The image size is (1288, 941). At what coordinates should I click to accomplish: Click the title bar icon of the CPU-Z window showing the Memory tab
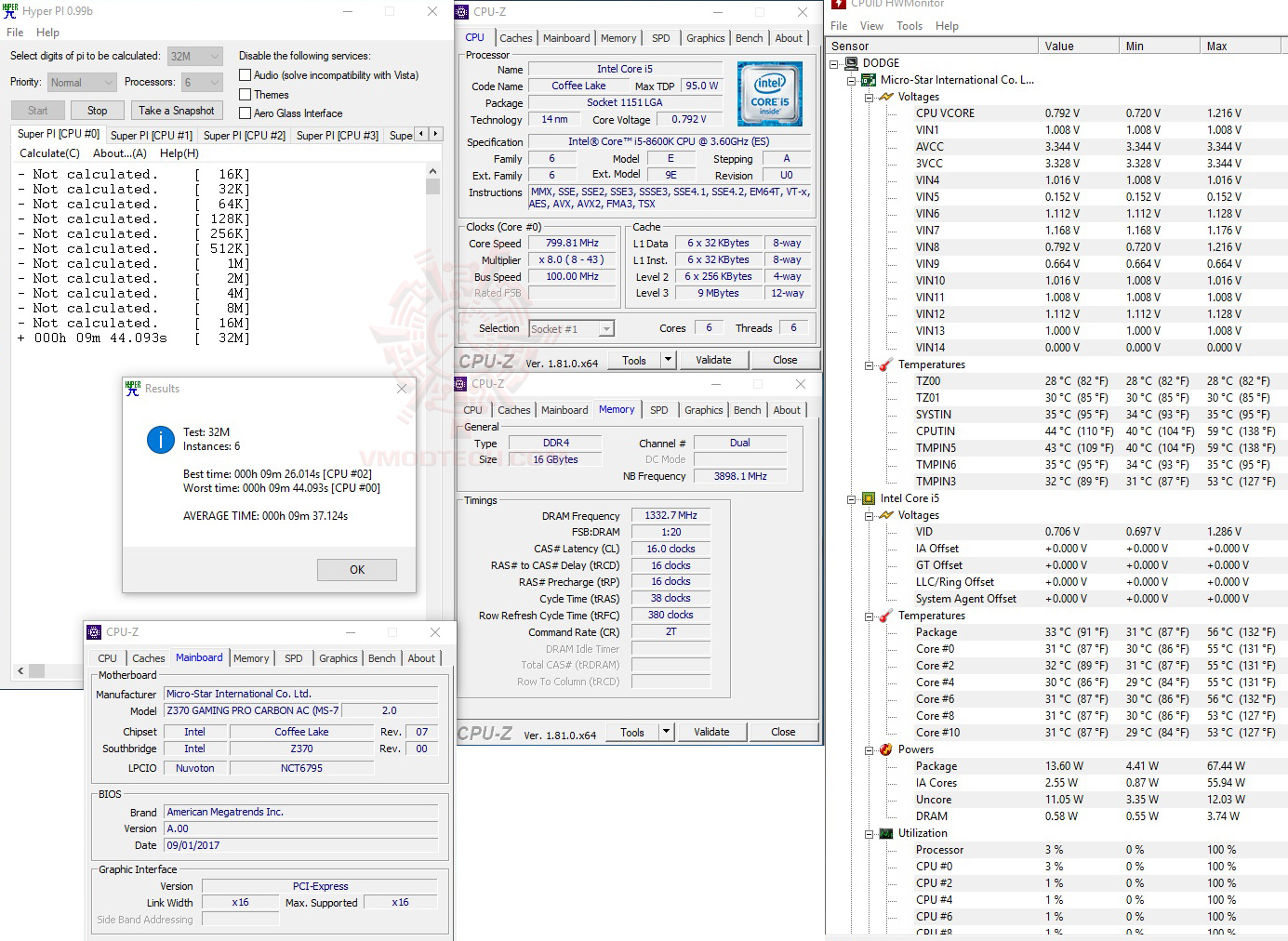(460, 384)
